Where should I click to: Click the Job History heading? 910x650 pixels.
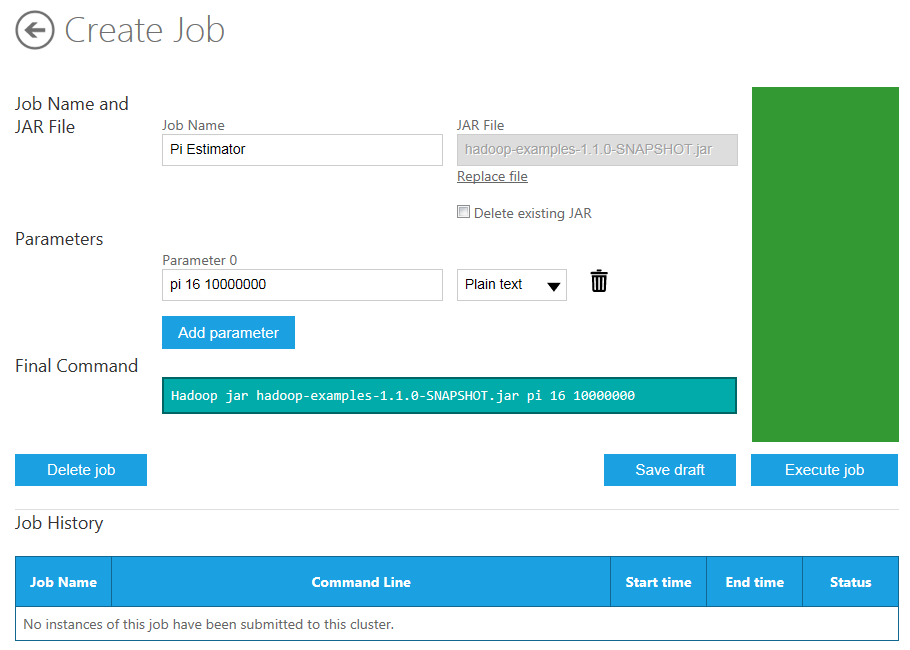59,523
